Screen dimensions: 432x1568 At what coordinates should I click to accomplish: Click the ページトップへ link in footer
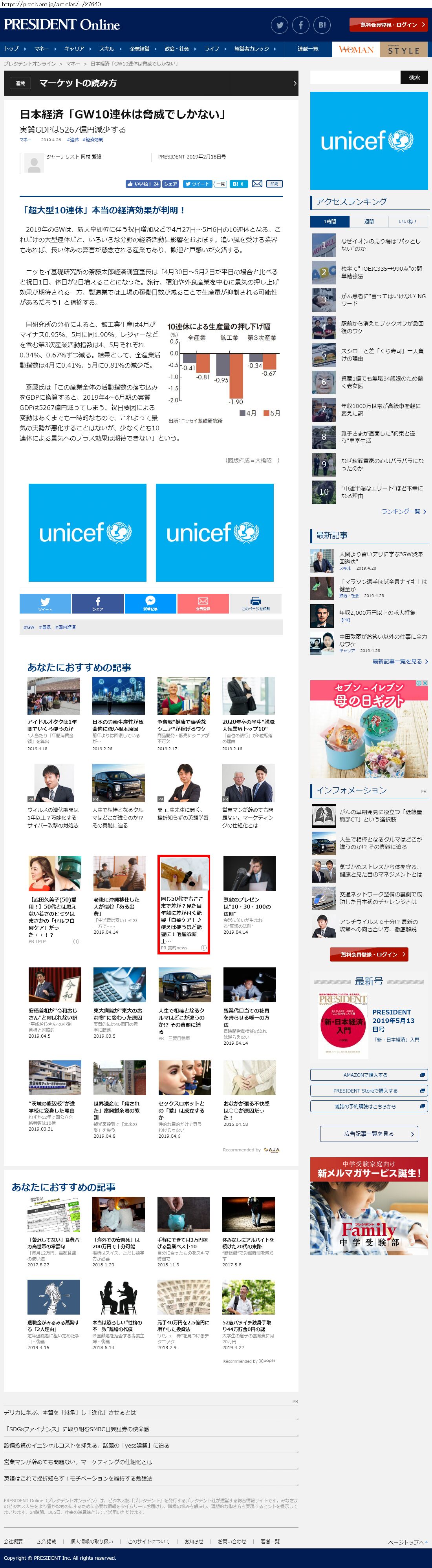[407, 1542]
